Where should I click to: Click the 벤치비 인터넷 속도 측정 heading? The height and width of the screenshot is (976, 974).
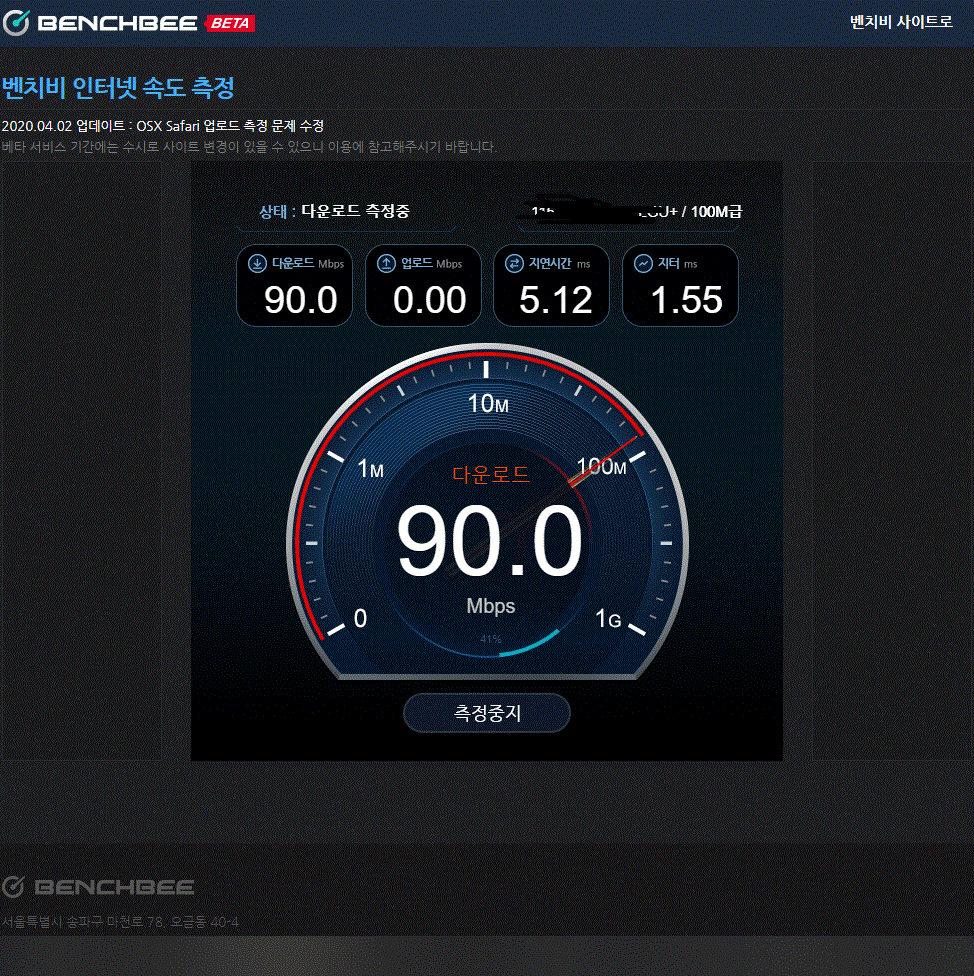point(118,88)
